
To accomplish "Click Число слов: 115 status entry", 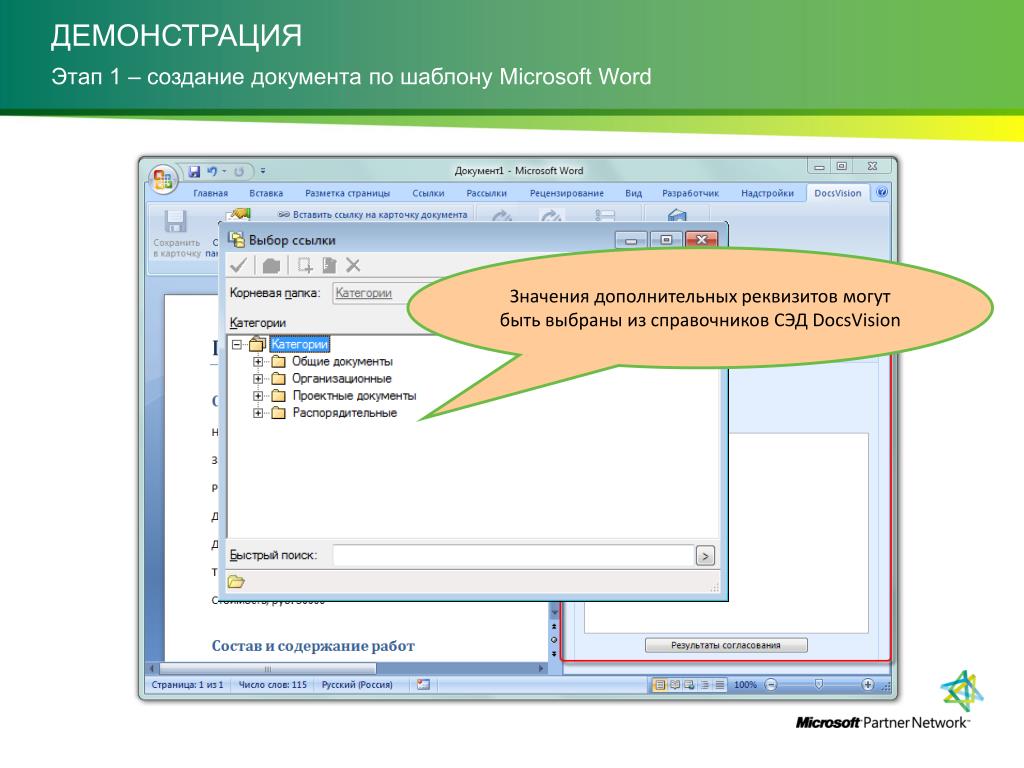I will (272, 685).
